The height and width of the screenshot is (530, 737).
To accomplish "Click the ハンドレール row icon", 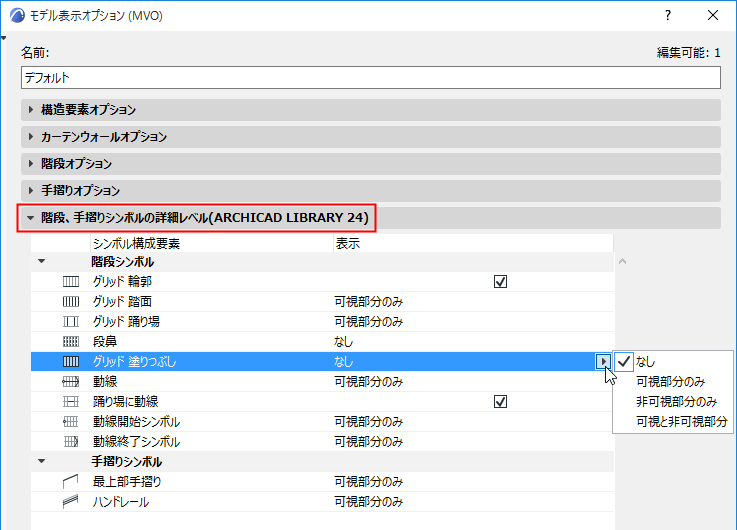I will (71, 502).
